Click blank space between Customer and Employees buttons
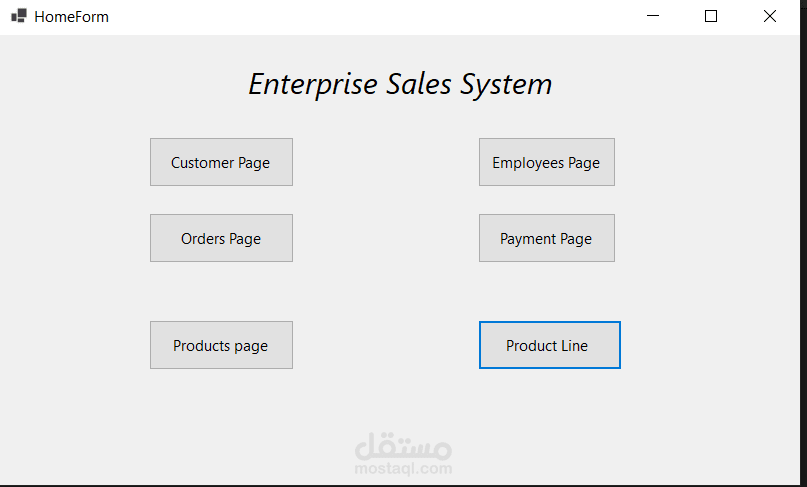The height and width of the screenshot is (487, 807). (x=385, y=162)
